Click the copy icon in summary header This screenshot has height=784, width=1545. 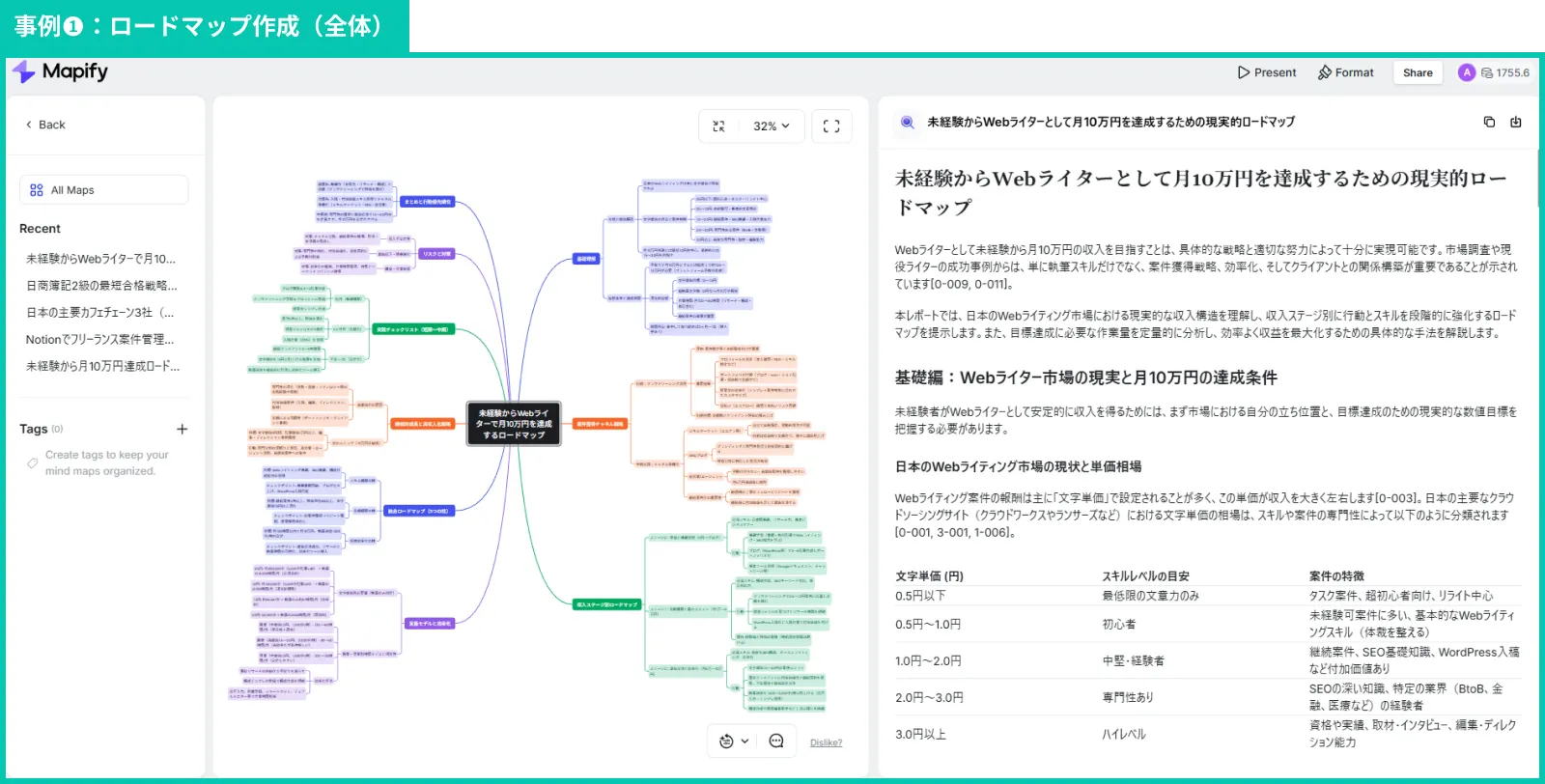tap(1489, 122)
